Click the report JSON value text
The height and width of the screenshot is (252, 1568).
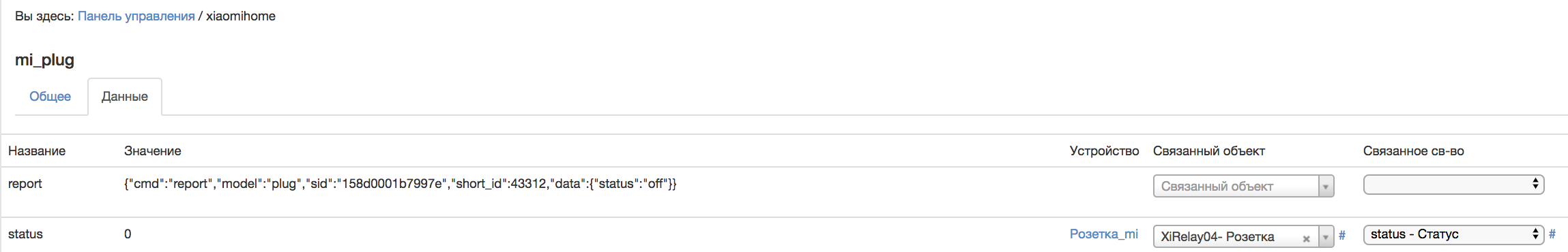[400, 184]
